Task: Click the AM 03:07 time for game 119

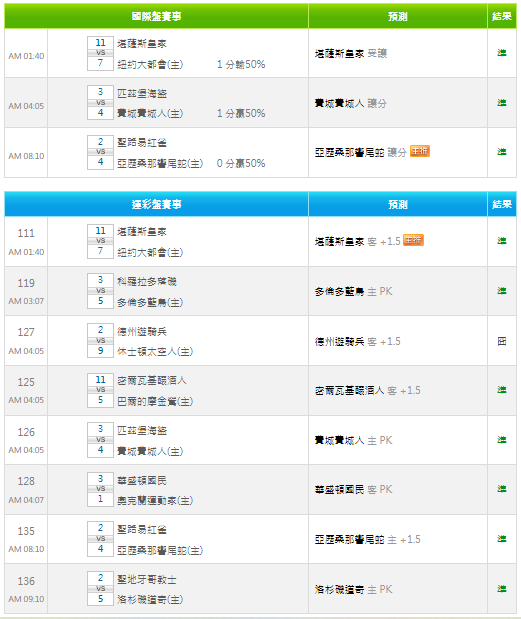Action: pyautogui.click(x=26, y=301)
